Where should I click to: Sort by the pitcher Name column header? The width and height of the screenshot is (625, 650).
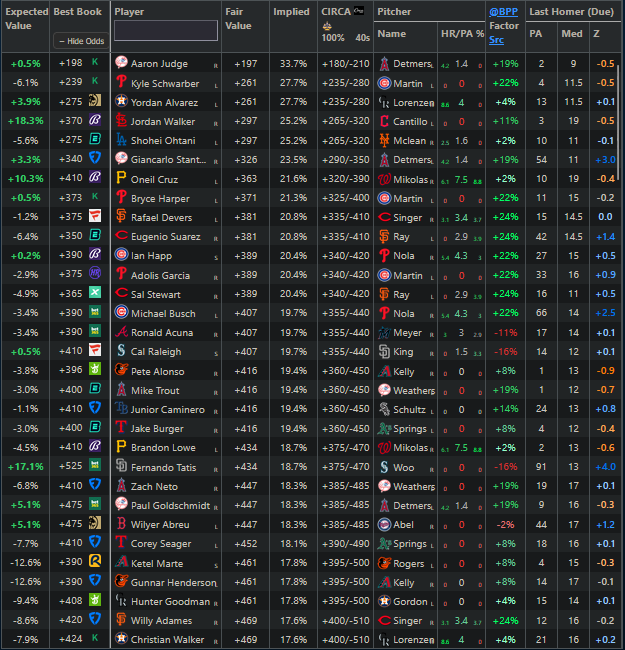coord(392,34)
